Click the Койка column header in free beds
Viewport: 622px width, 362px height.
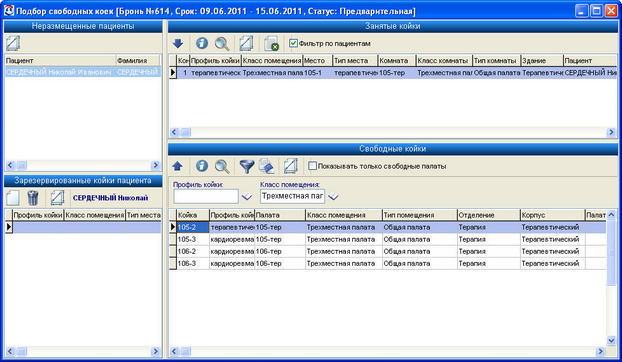[193, 215]
